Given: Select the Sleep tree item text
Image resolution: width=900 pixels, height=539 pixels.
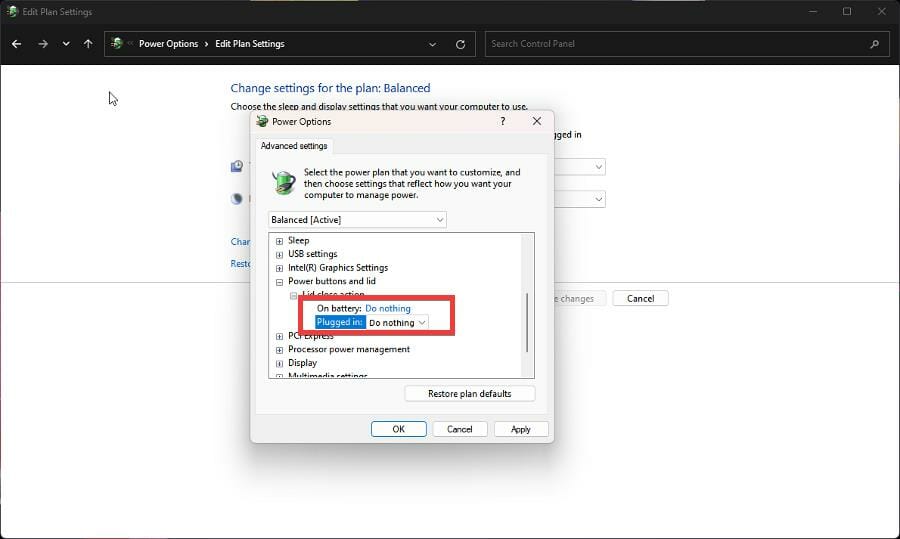Looking at the screenshot, I should 298,241.
